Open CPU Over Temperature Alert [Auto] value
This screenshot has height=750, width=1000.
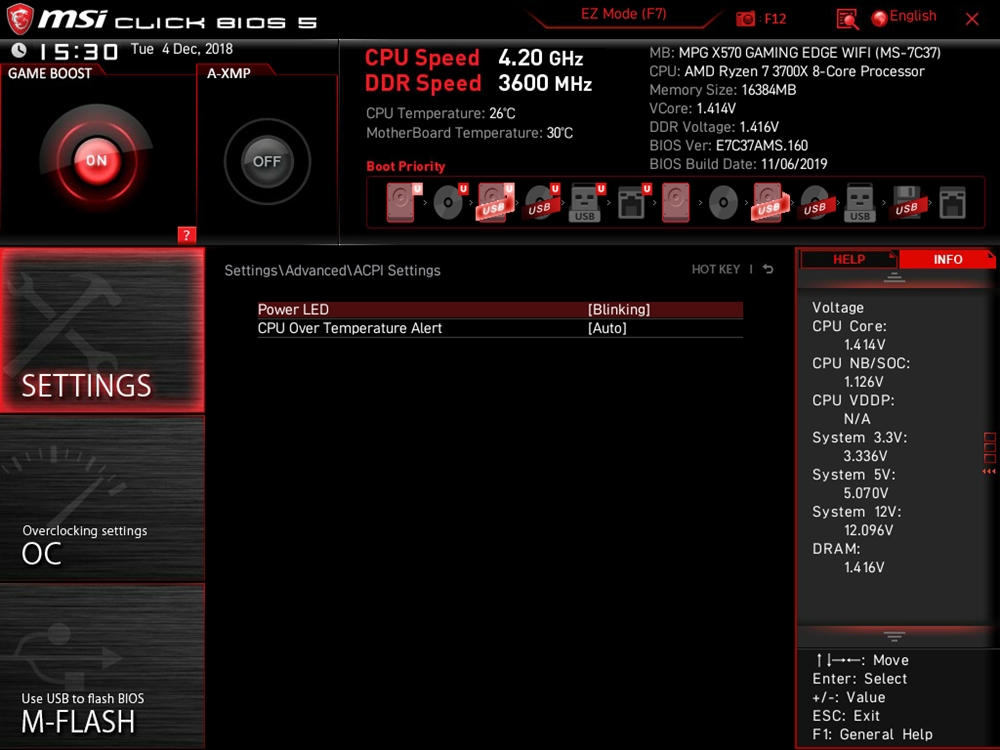(x=607, y=328)
